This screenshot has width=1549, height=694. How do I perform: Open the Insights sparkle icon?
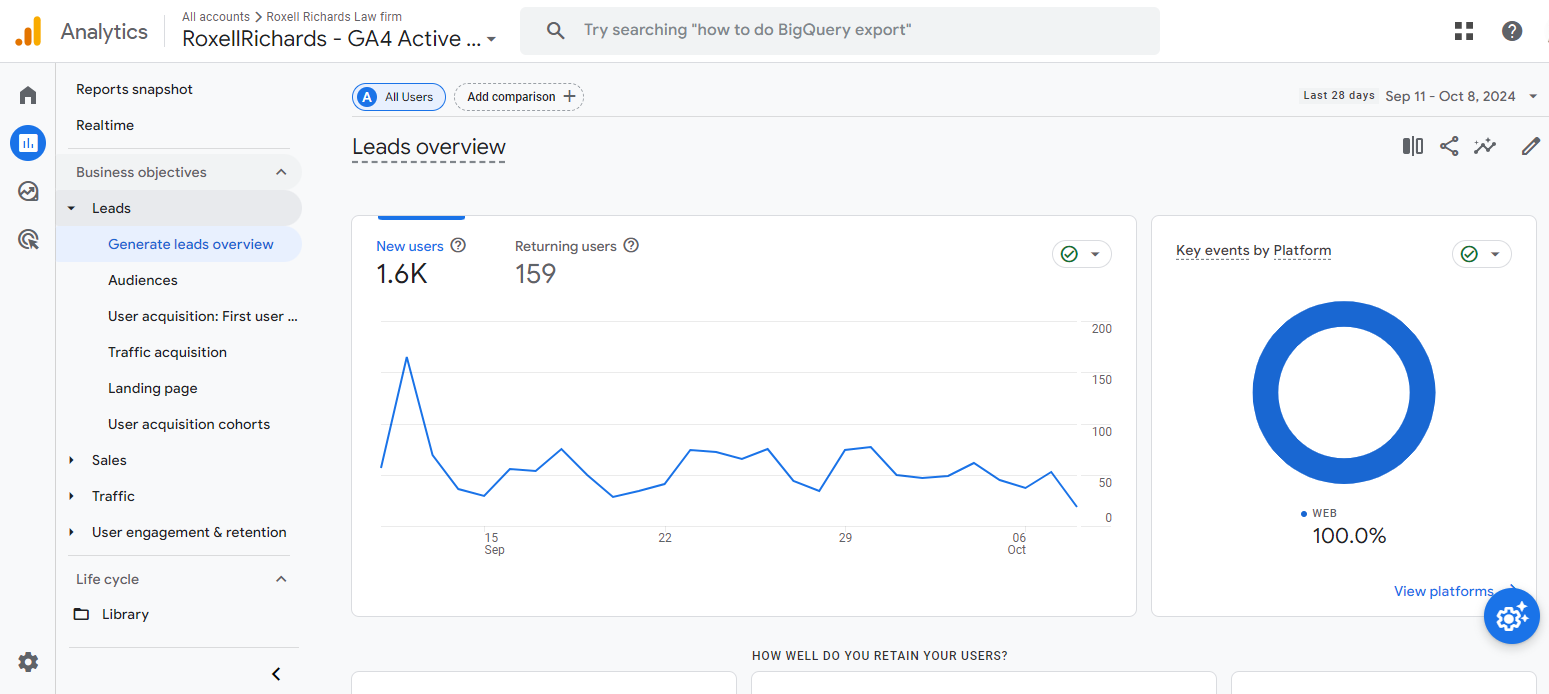pos(1485,146)
